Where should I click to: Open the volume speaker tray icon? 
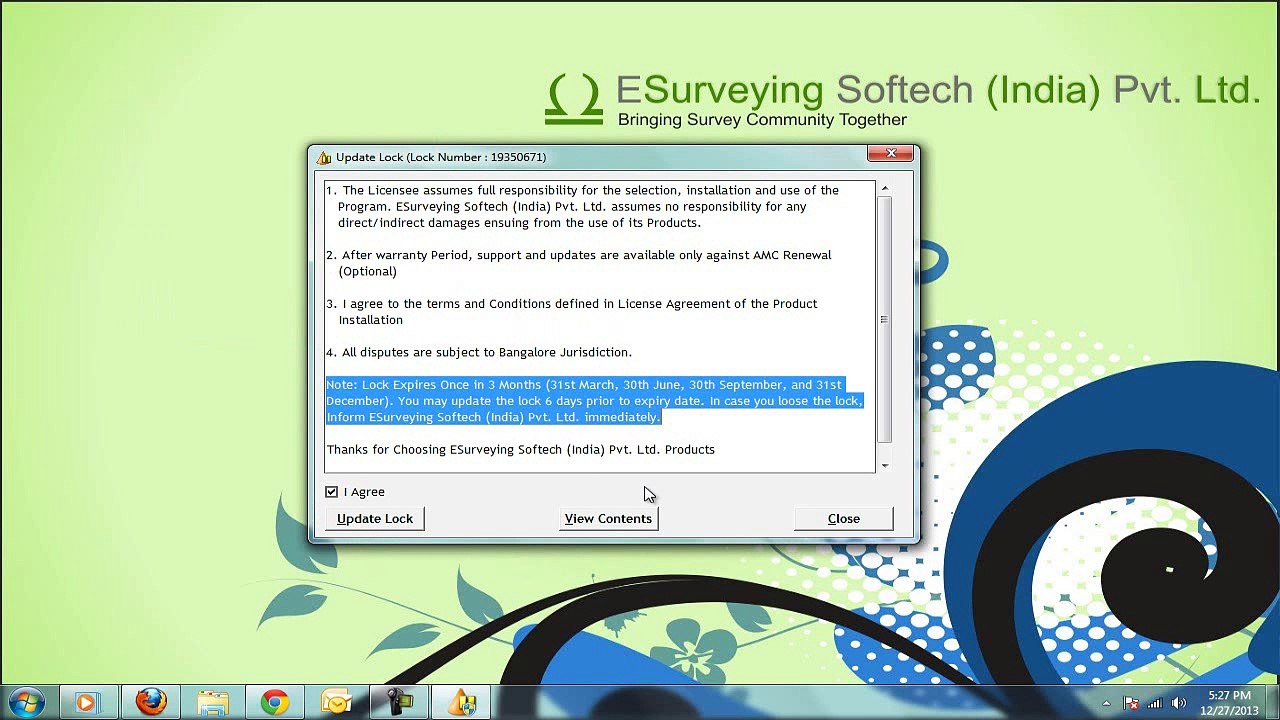1178,703
